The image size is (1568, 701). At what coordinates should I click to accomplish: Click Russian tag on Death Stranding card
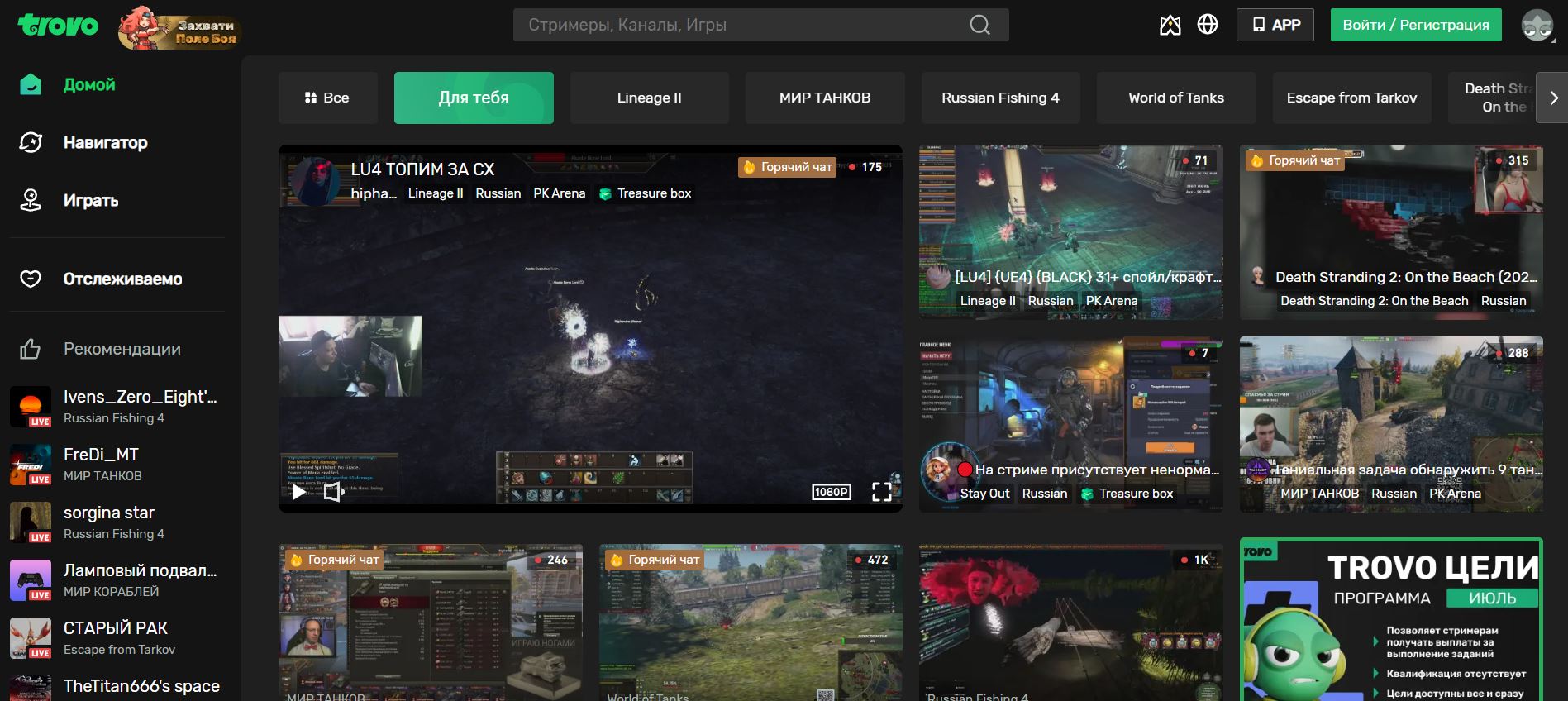point(1504,301)
